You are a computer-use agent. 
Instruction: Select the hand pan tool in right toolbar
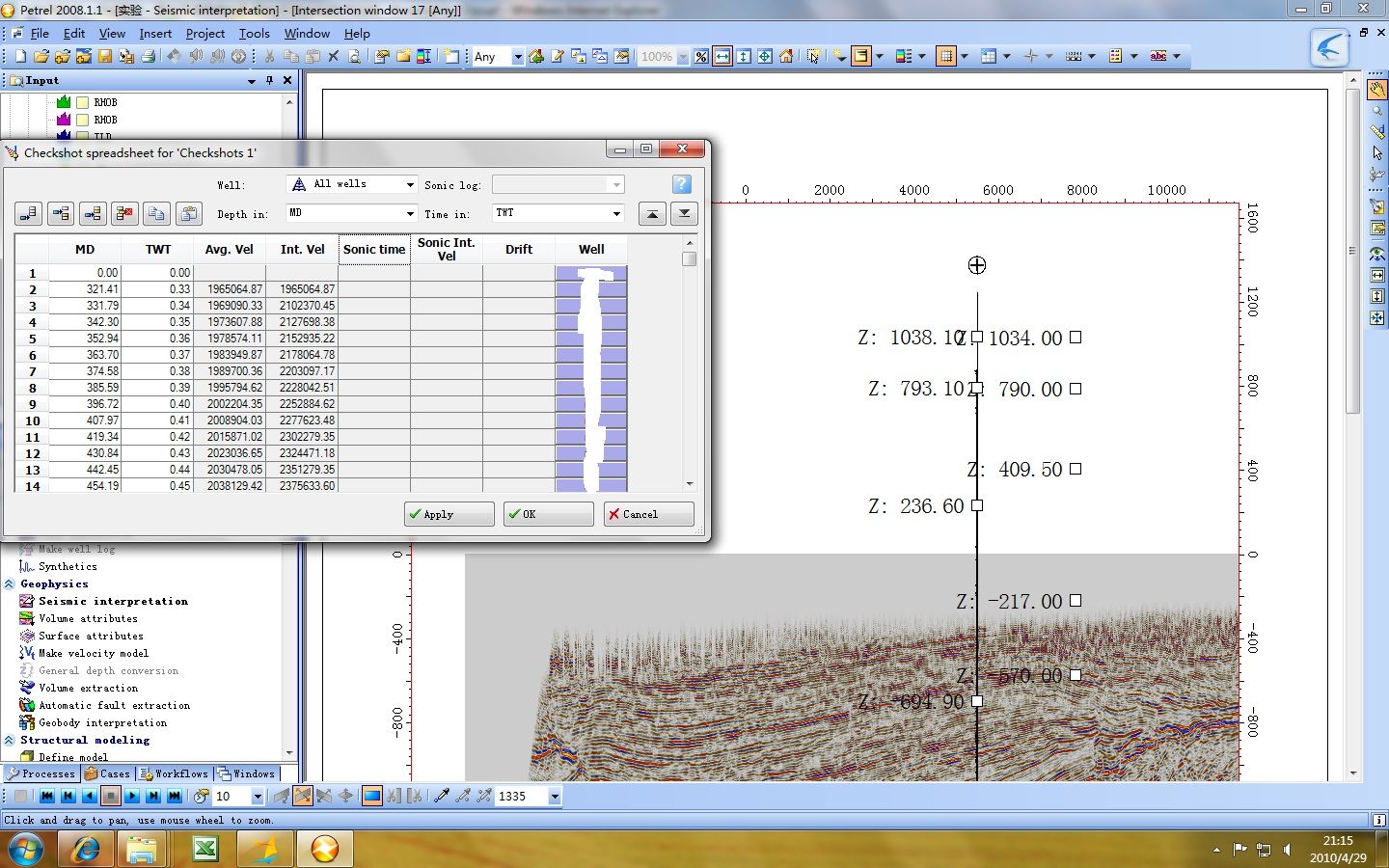tap(1377, 90)
